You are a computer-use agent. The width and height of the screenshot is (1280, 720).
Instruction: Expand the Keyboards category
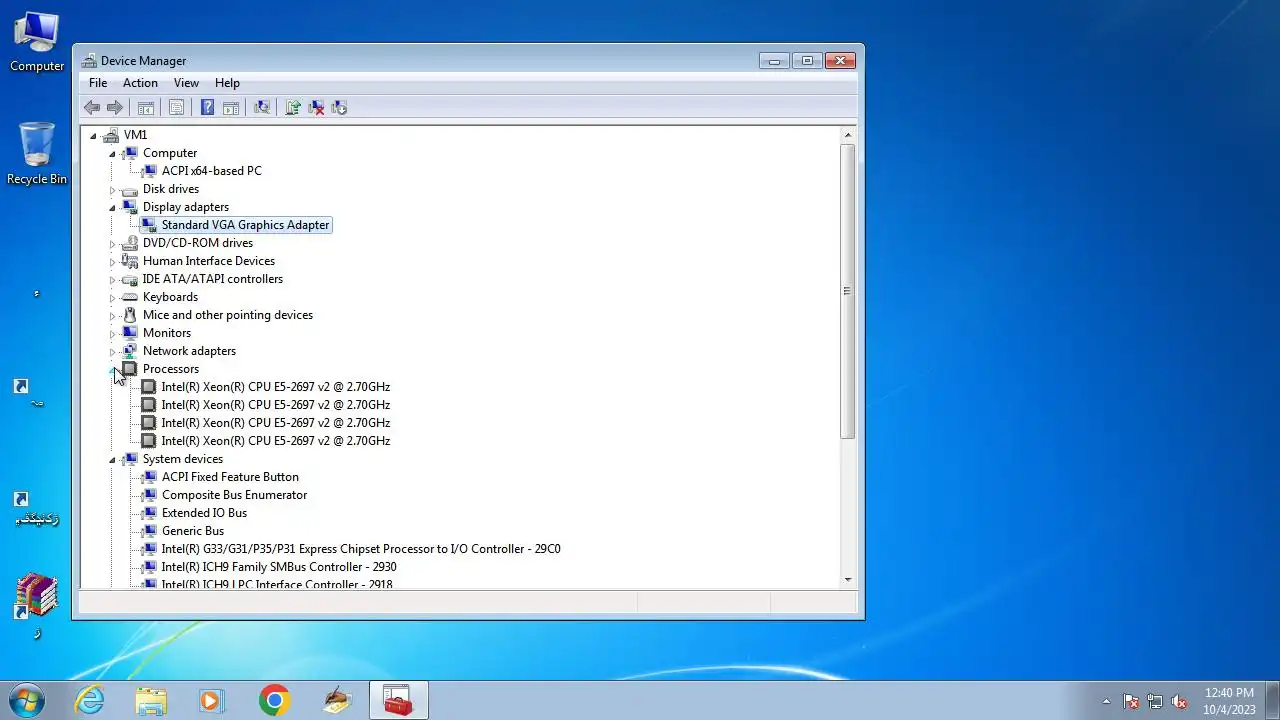(112, 297)
